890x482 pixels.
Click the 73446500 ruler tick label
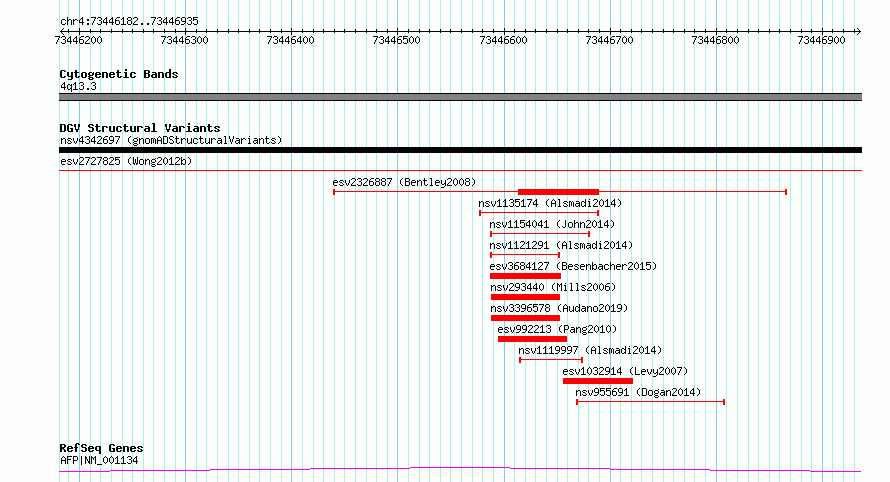(396, 40)
